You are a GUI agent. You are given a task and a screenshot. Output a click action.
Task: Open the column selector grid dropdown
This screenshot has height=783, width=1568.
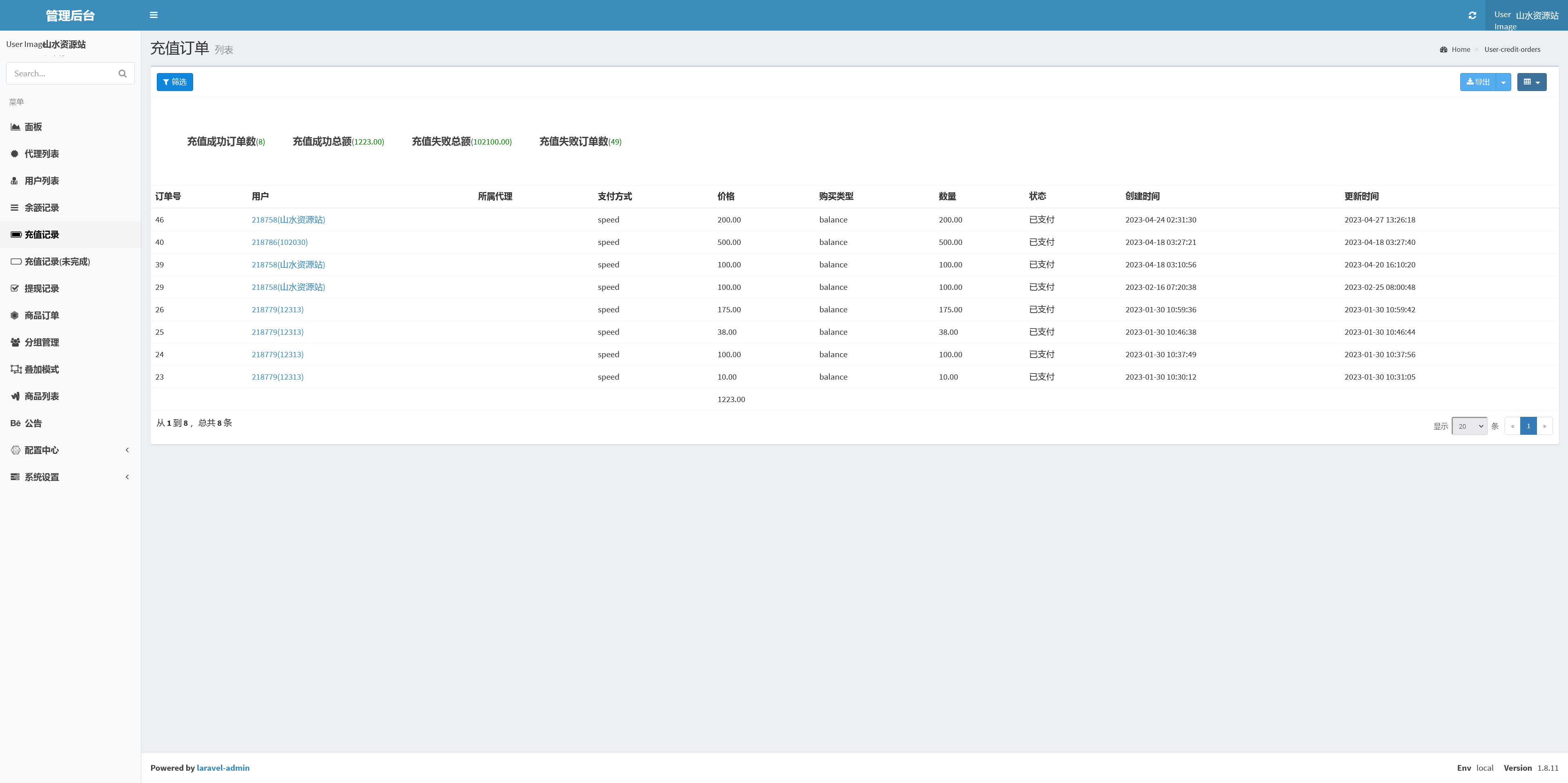pos(1532,82)
